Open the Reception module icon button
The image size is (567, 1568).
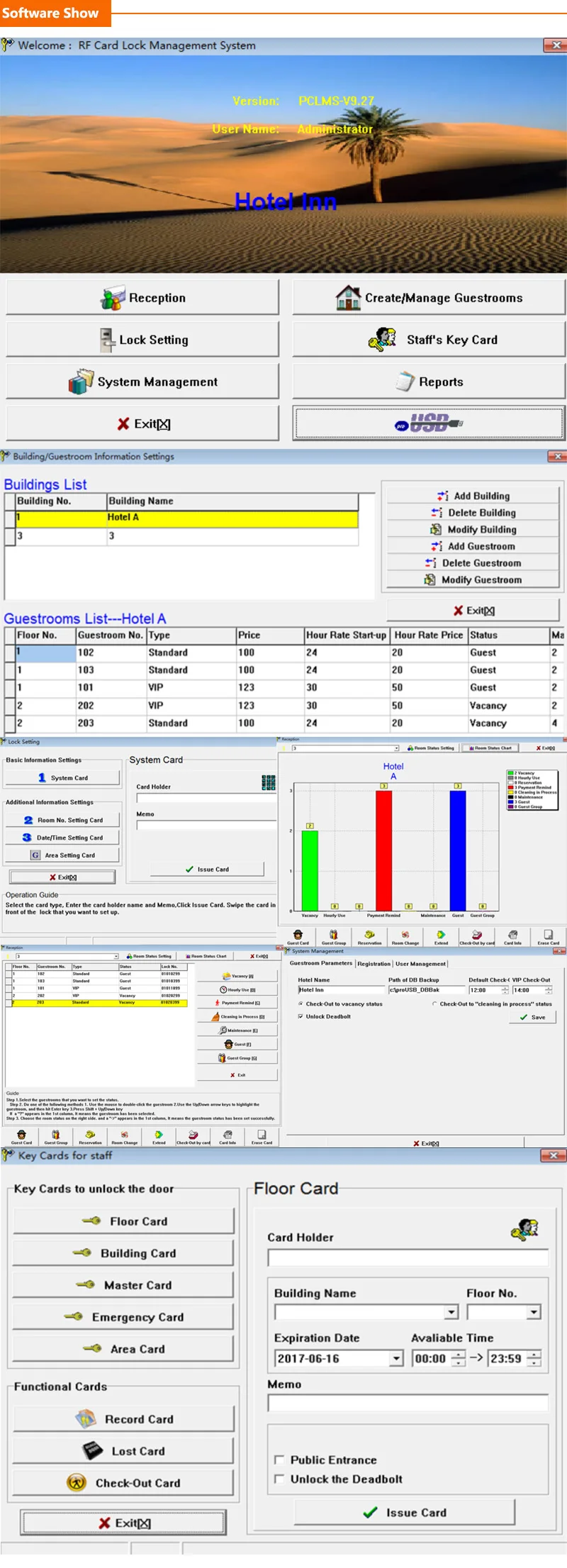pyautogui.click(x=113, y=299)
